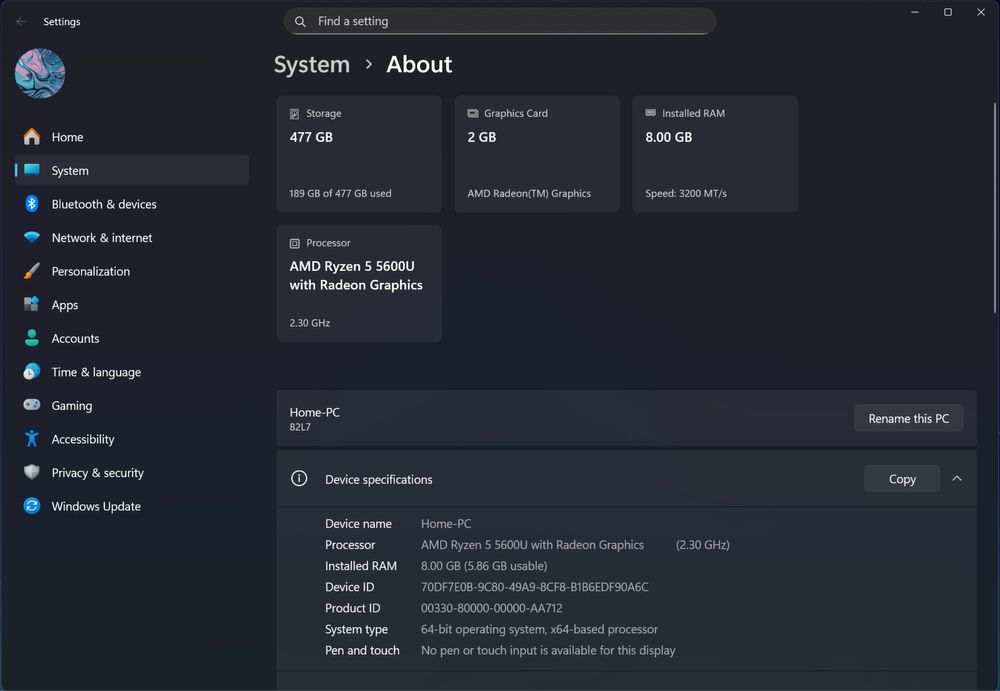Click the Bluetooth icon in sidebar
This screenshot has width=1000, height=691.
click(31, 204)
